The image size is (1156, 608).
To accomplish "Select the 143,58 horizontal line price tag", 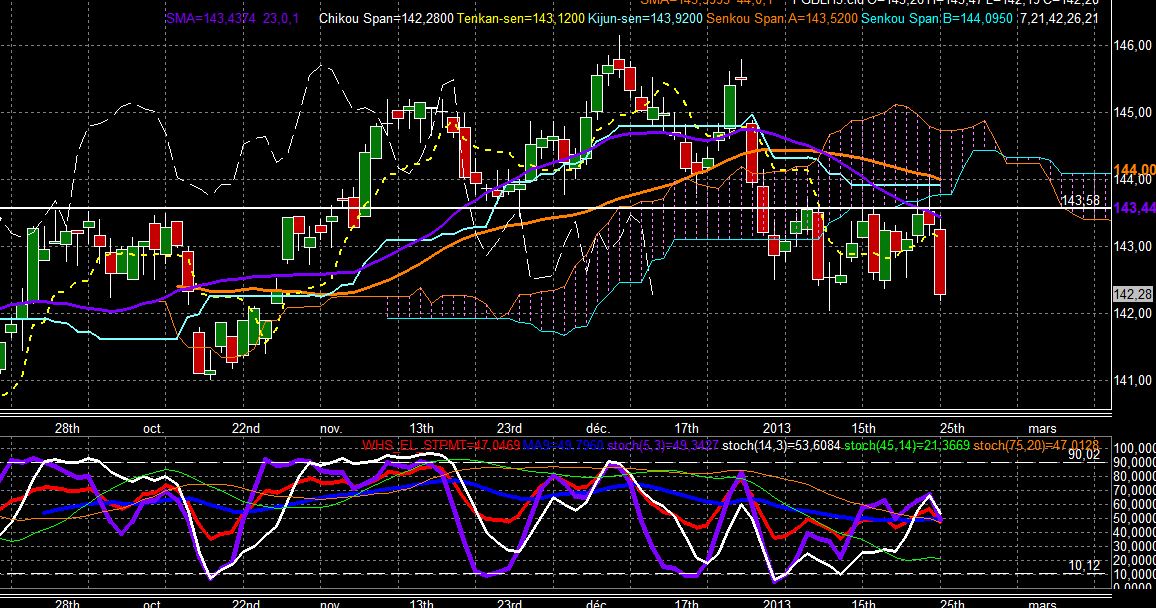I will pos(1079,200).
